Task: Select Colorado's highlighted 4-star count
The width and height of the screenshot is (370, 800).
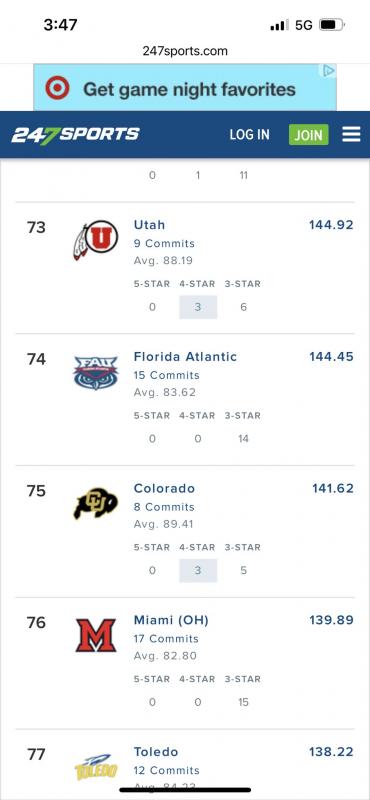Action: [198, 570]
